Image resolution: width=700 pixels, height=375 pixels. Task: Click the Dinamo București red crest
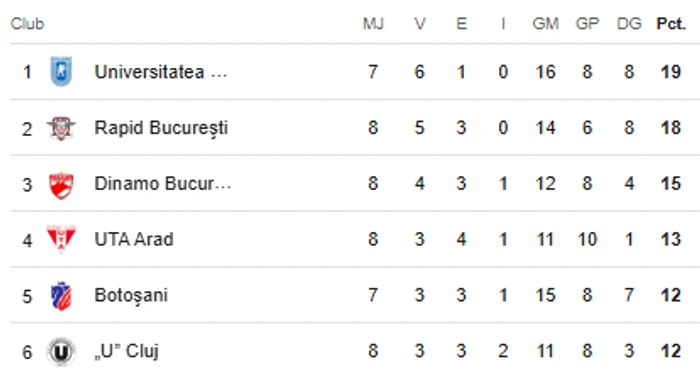point(61,184)
